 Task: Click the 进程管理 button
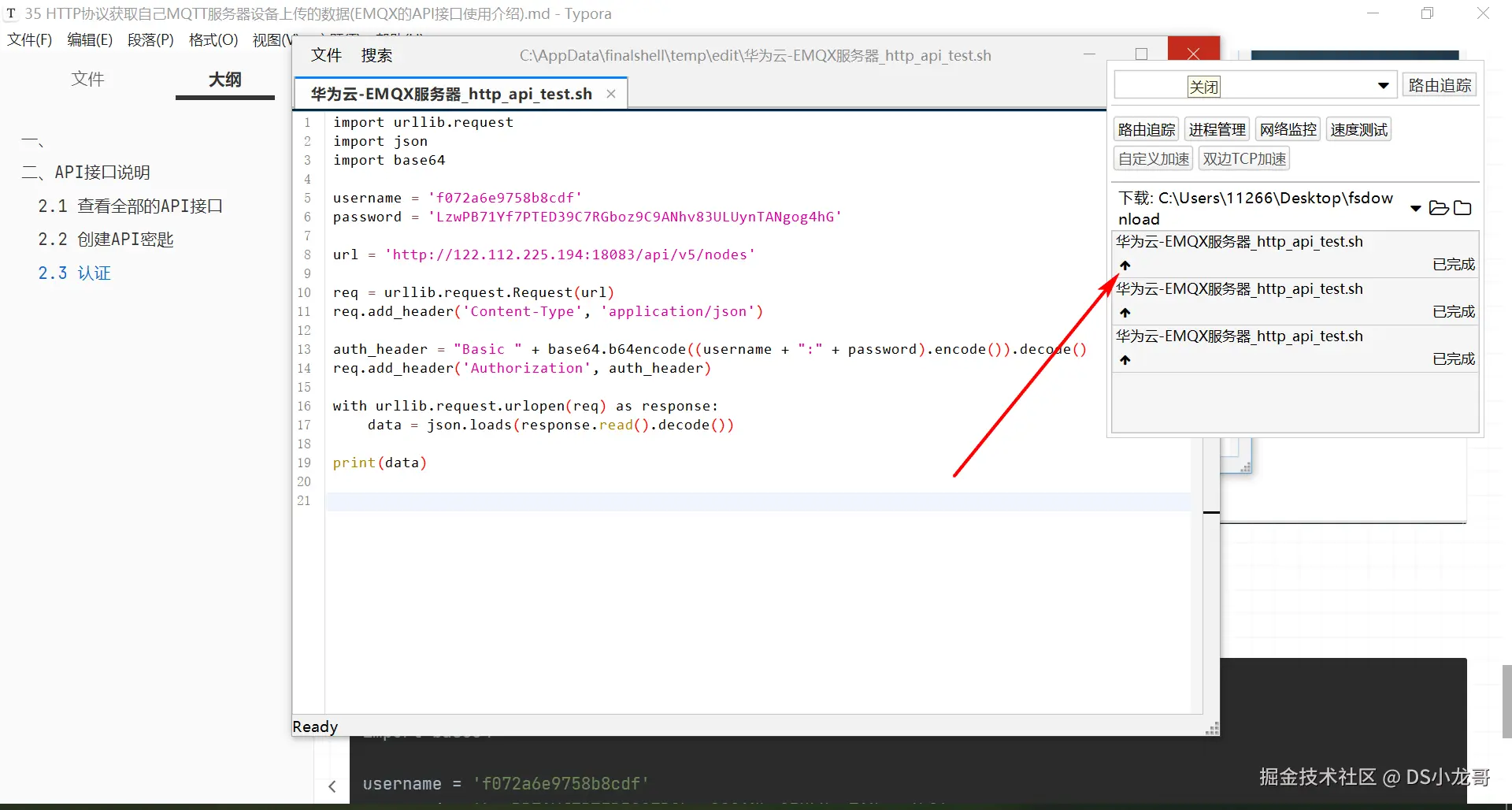[1217, 129]
